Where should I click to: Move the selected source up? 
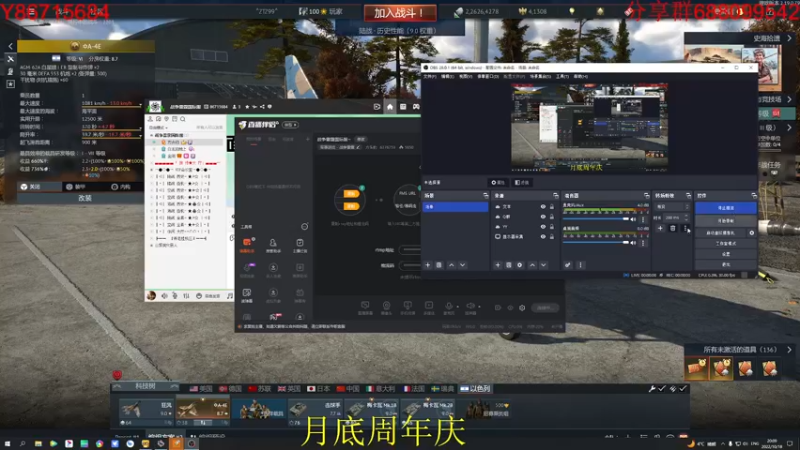pos(532,265)
